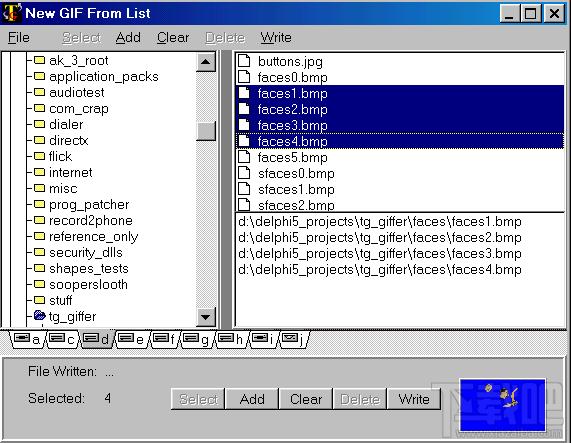Click the ak_3_root folder icon
The height and width of the screenshot is (443, 571).
coord(39,60)
